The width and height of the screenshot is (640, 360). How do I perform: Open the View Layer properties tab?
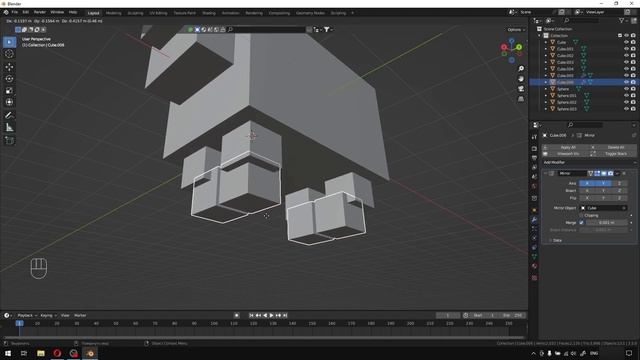(x=534, y=167)
